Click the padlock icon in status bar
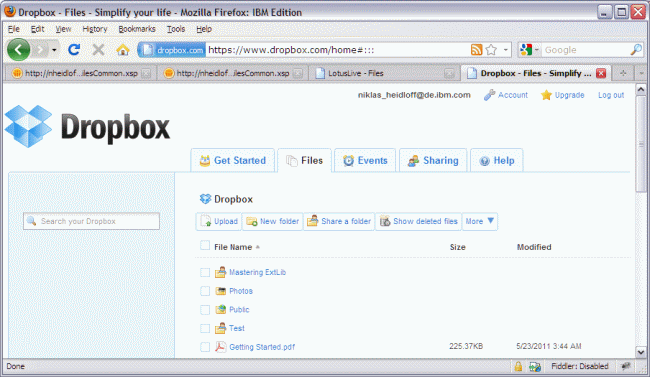Screen dimensions: 650x377 (518, 366)
